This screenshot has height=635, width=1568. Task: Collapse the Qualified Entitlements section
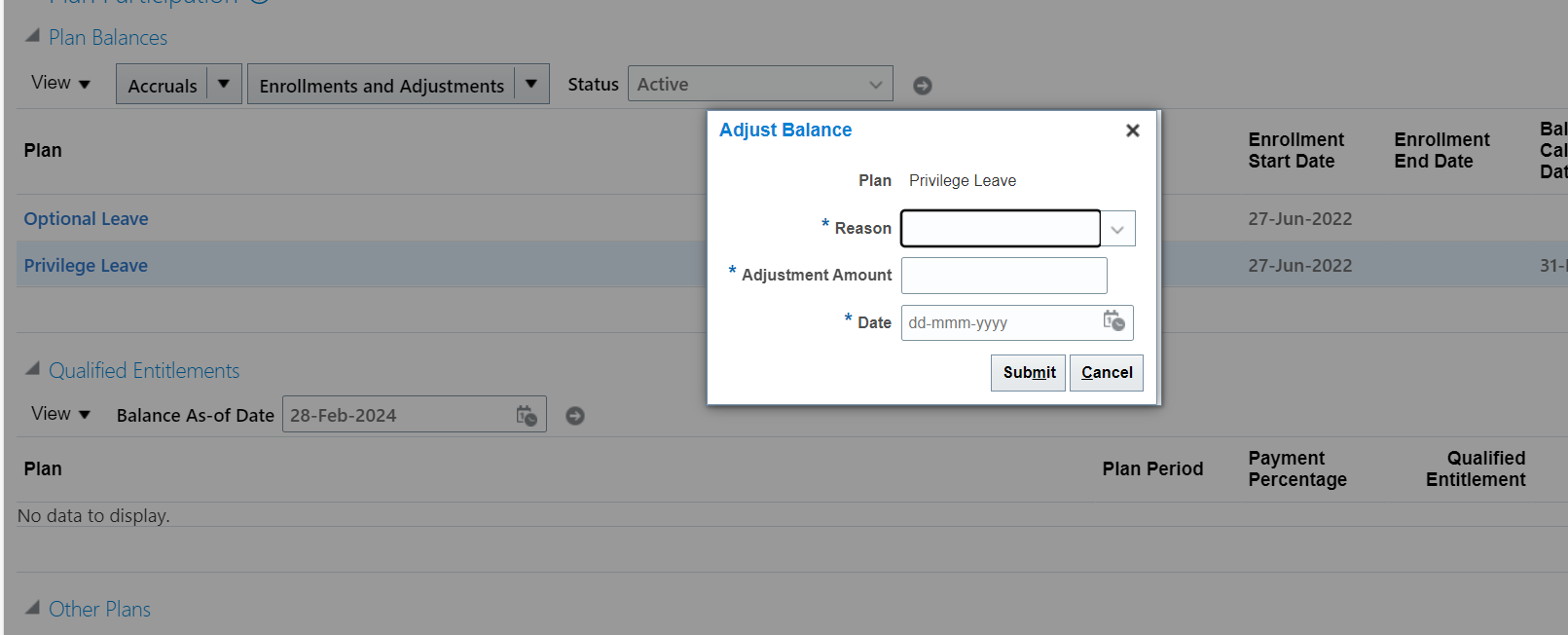point(32,369)
